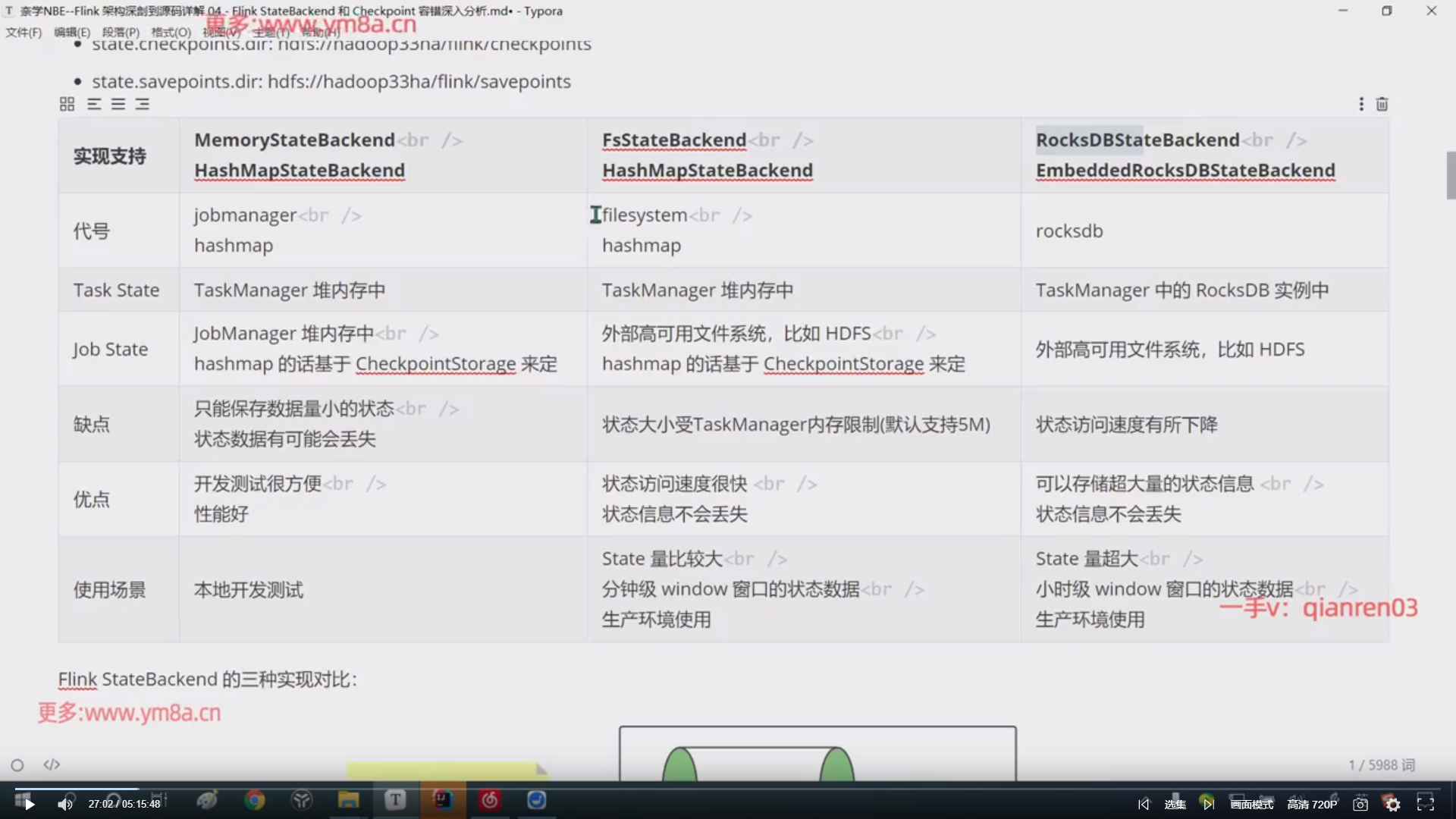Delete the table with trash icon
This screenshot has height=819, width=1456.
pyautogui.click(x=1382, y=104)
